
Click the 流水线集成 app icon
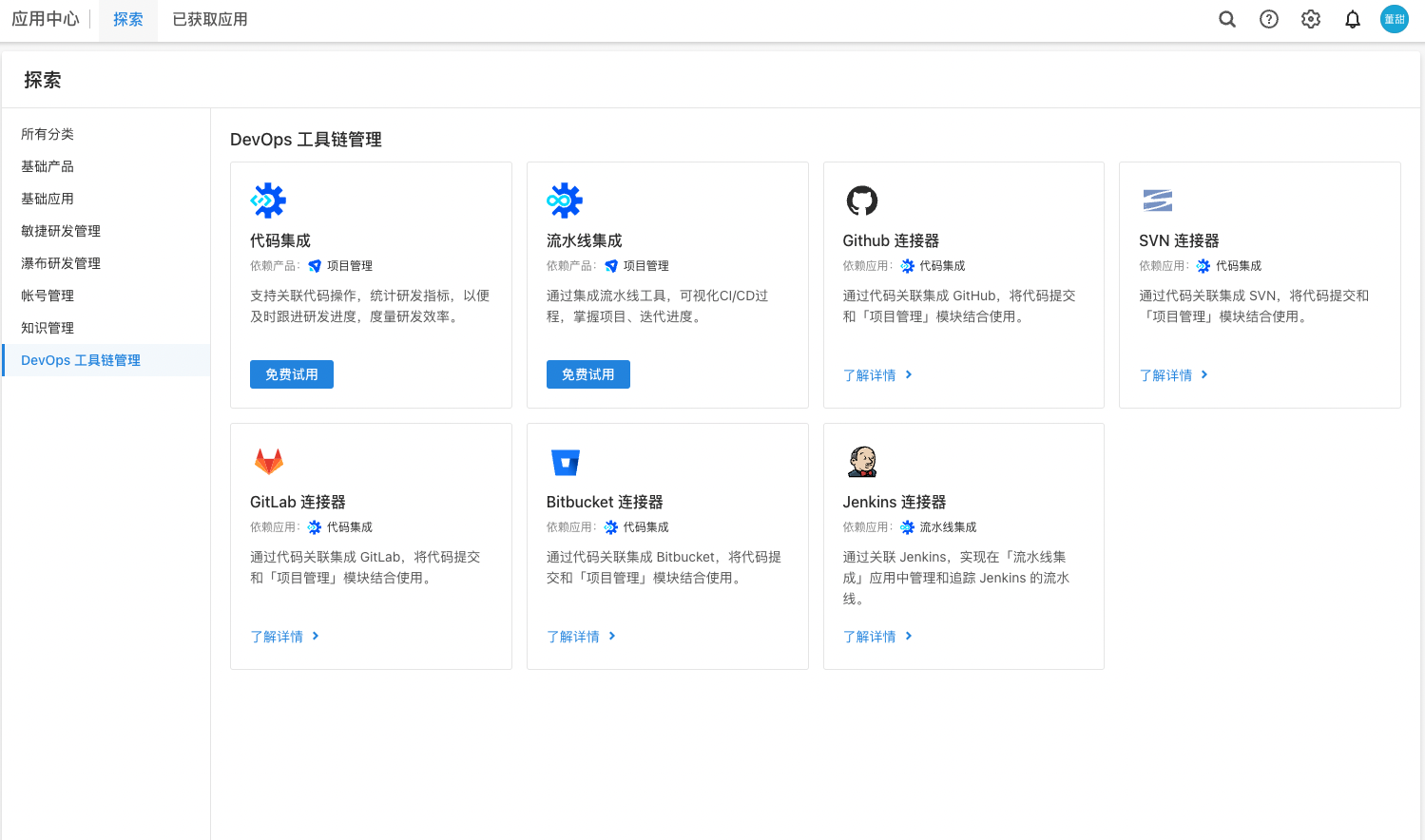(566, 200)
